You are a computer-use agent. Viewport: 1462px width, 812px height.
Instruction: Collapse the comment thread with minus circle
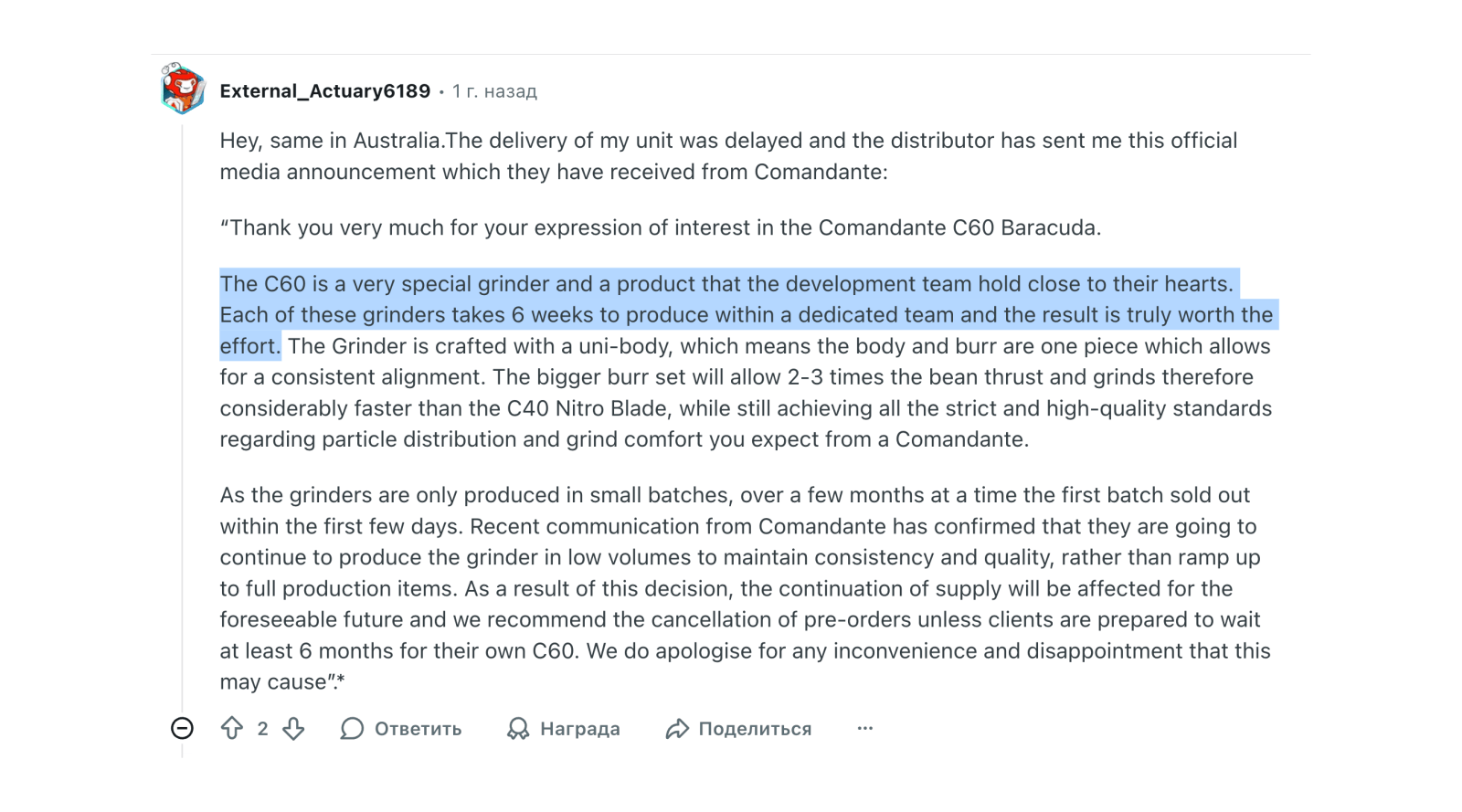tap(183, 728)
